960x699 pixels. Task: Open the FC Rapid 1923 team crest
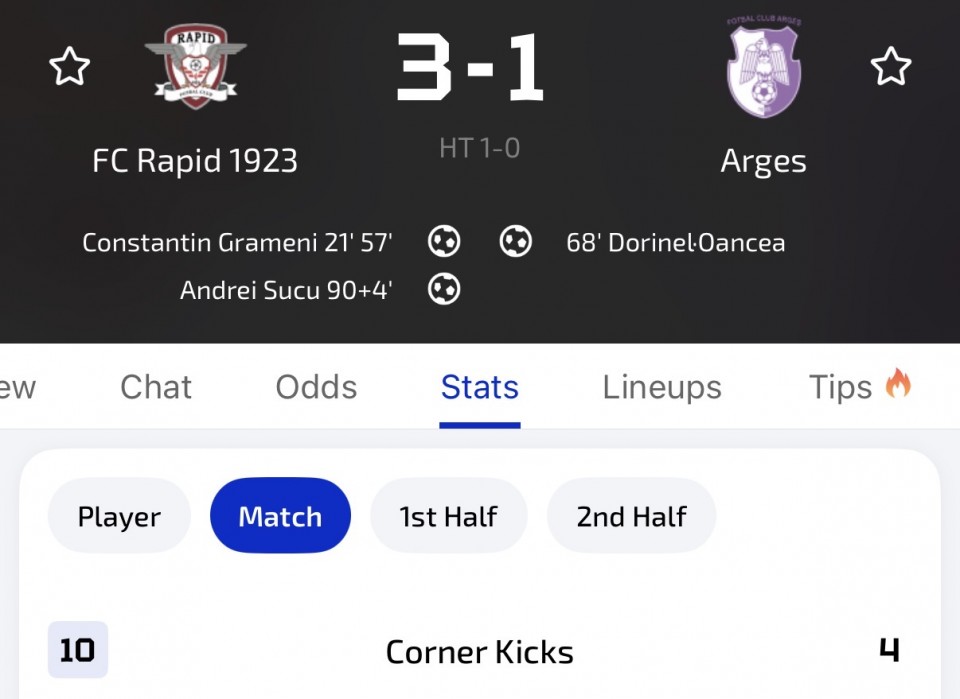(195, 66)
